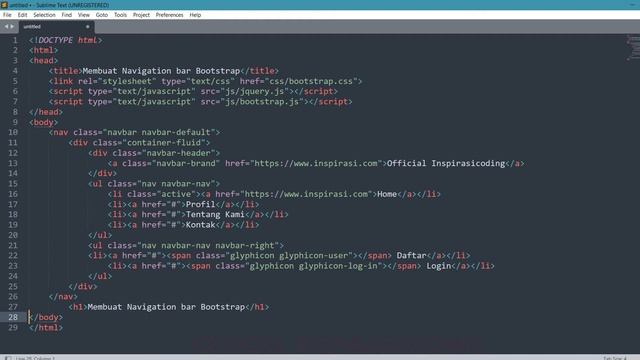Viewport: 640px width, 360px height.
Task: Select the untitled file tab
Action: coord(56,27)
